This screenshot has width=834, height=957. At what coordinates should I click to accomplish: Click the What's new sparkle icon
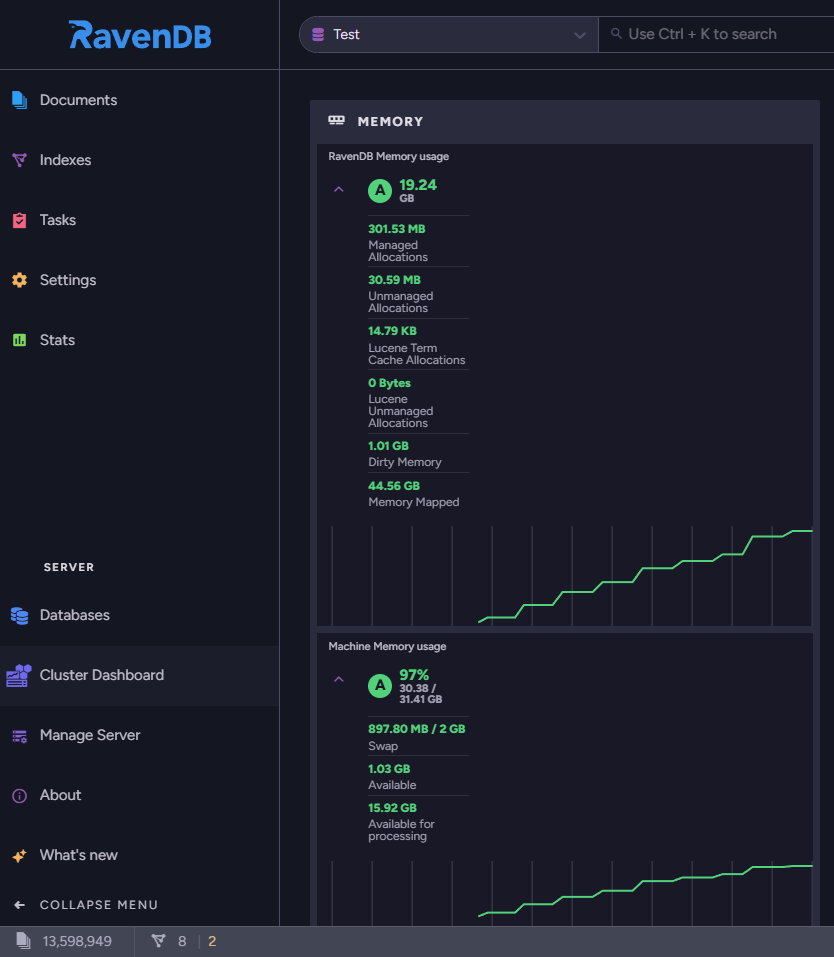[20, 856]
